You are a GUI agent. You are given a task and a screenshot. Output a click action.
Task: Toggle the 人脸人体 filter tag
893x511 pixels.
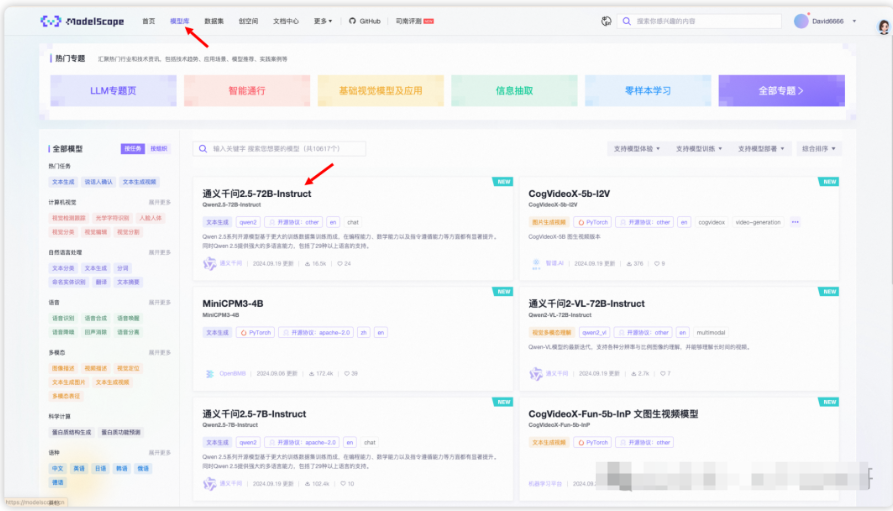pos(150,218)
